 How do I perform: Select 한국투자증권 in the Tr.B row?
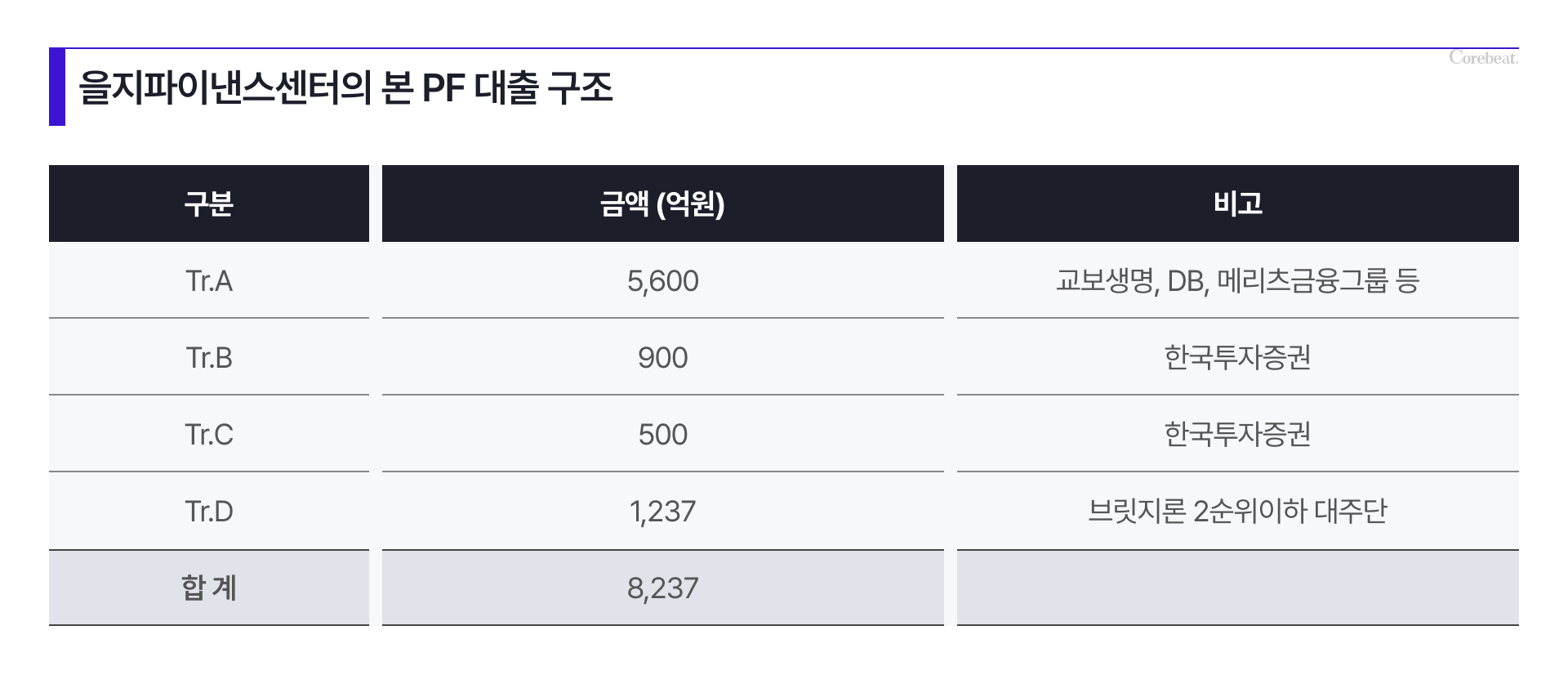[x=1237, y=358]
